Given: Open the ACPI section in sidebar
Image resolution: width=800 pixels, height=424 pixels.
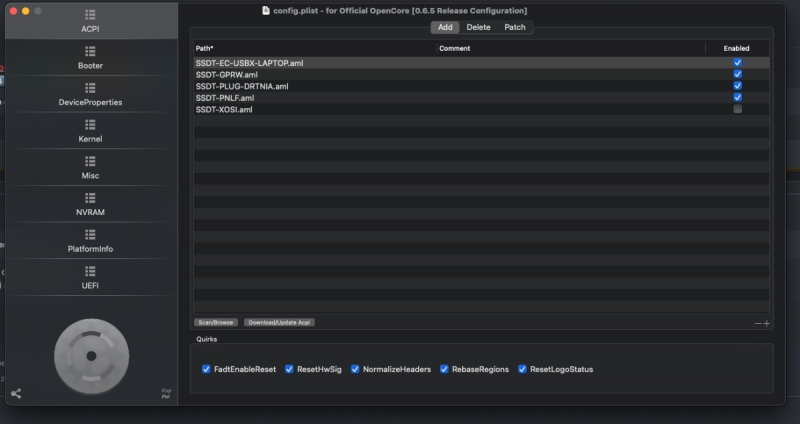Looking at the screenshot, I should pos(90,20).
